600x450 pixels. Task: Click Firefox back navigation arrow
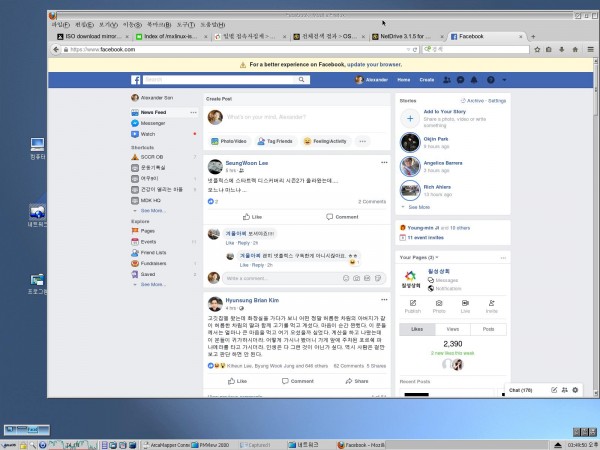[56, 49]
